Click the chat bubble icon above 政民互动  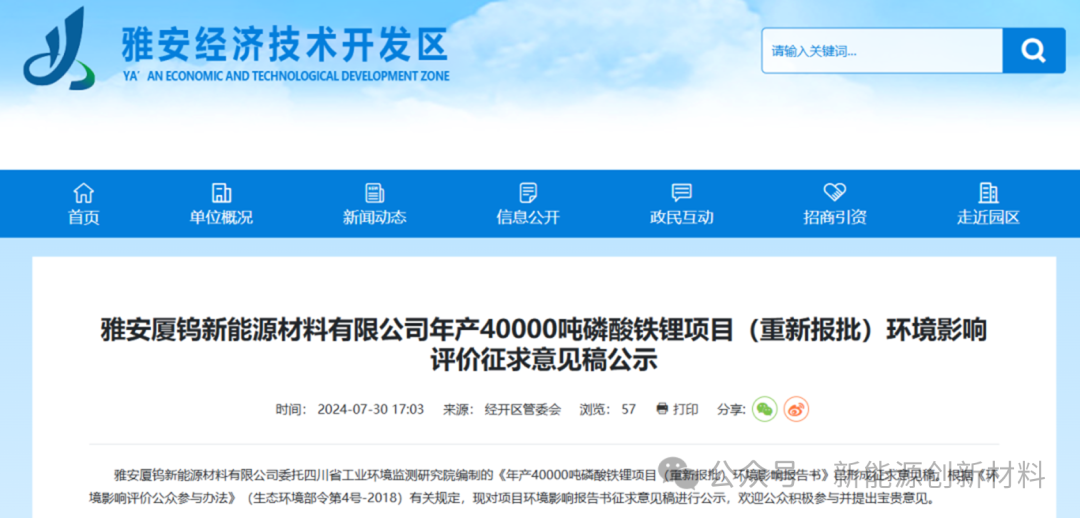[682, 193]
